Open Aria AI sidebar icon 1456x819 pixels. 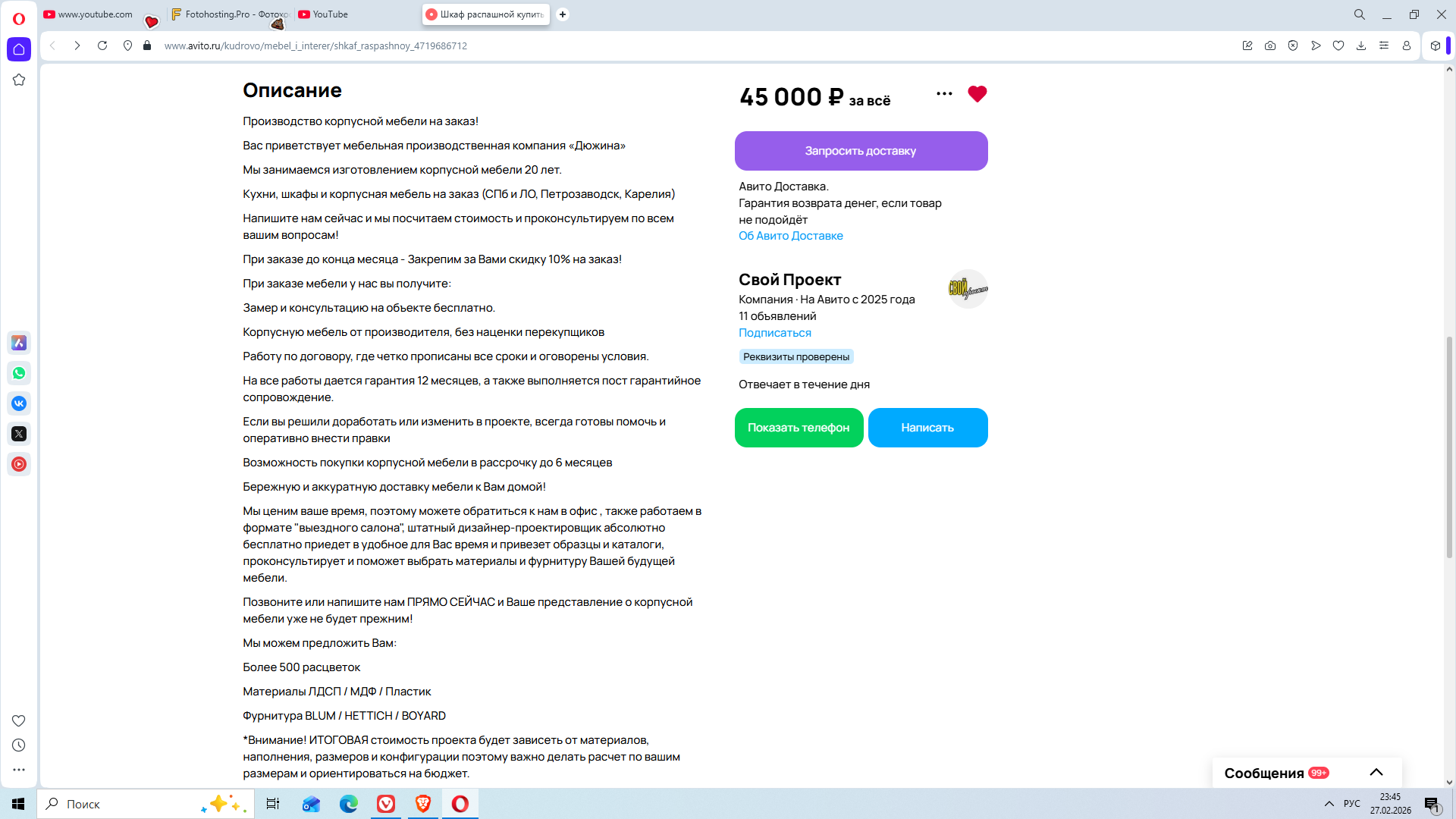tap(19, 343)
